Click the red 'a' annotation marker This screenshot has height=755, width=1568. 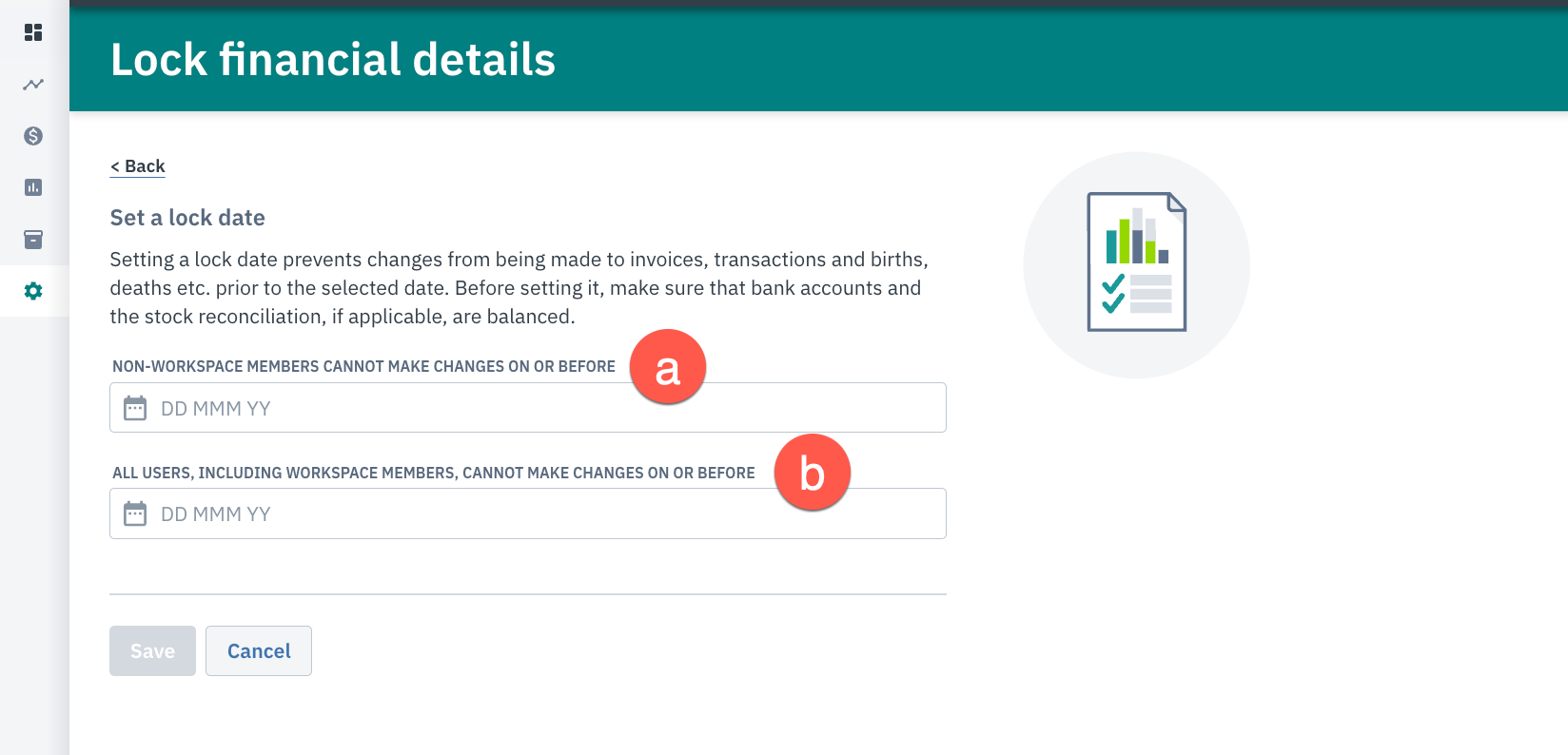668,367
